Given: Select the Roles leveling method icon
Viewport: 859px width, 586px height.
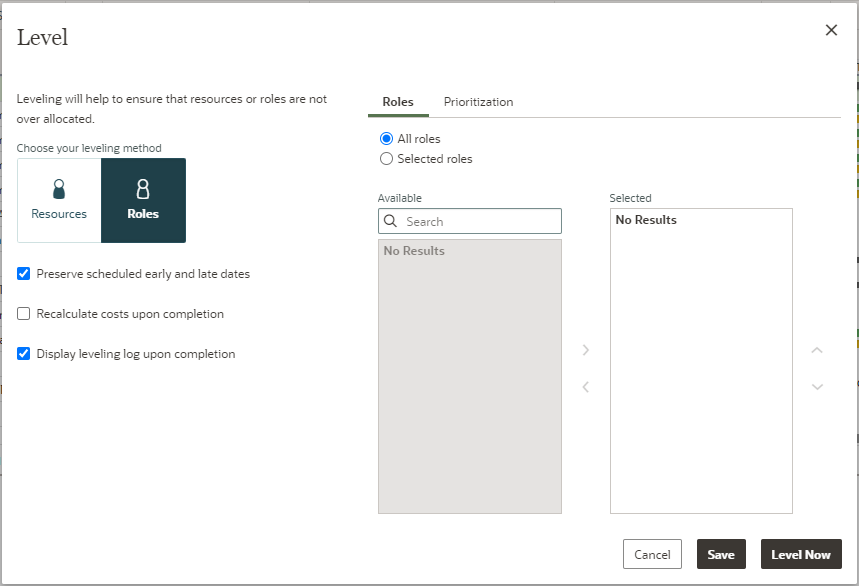Looking at the screenshot, I should 143,190.
